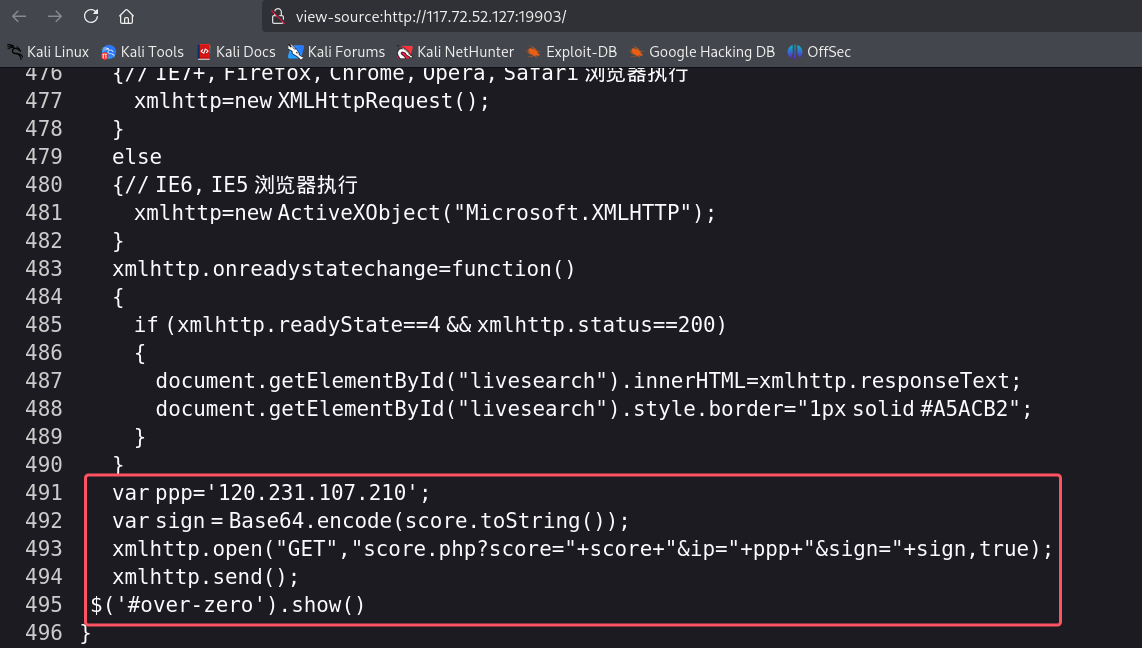Open the OffSec bookmark
The height and width of the screenshot is (648, 1142).
pos(819,52)
